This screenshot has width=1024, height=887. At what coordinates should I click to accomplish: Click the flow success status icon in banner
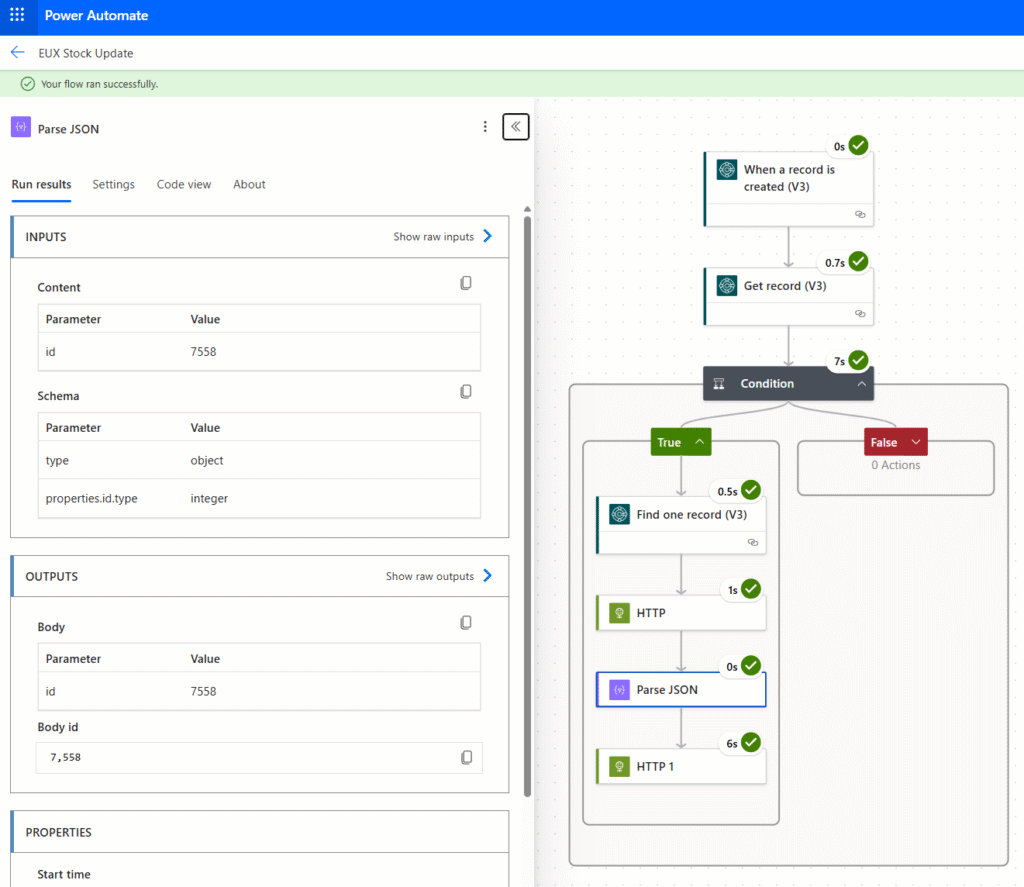click(27, 84)
